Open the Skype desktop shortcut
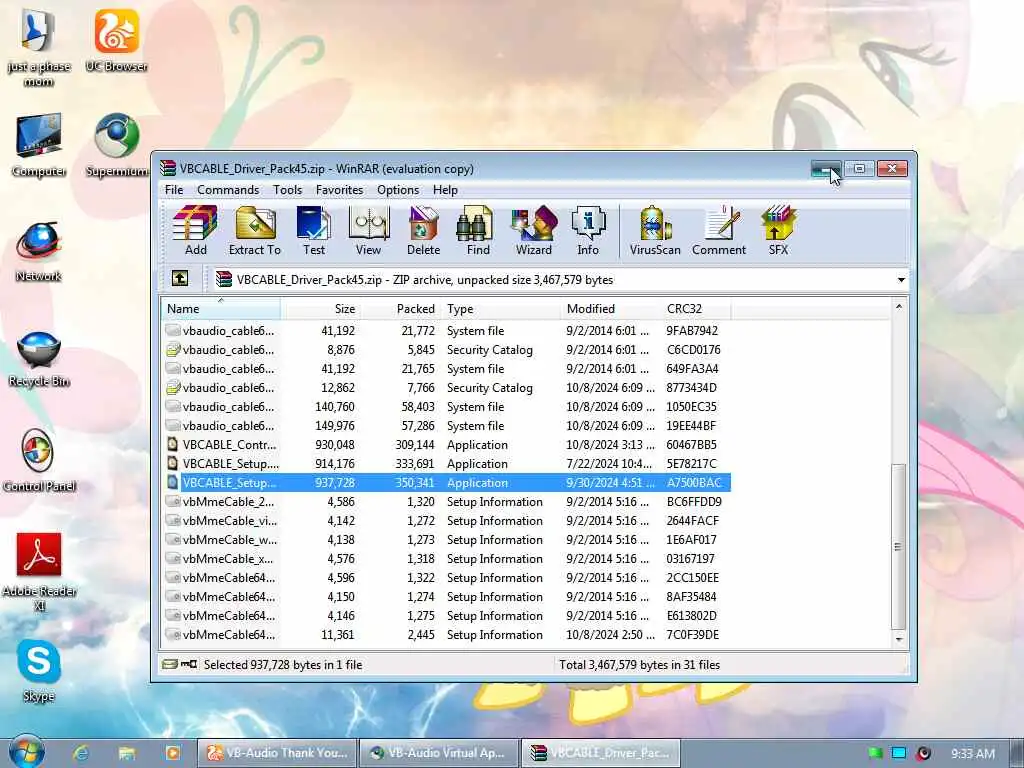This screenshot has width=1024, height=768. (39, 671)
